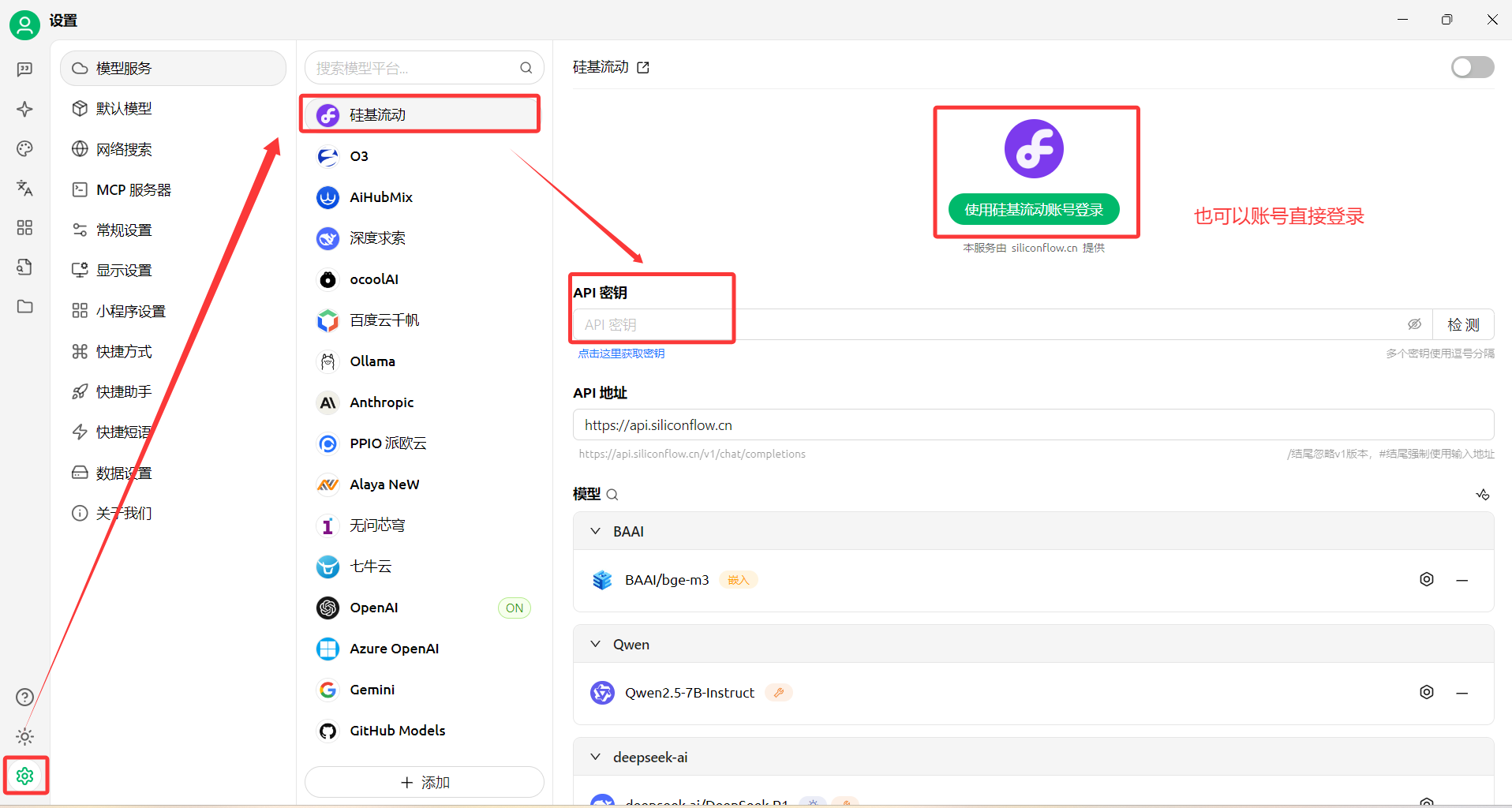Open the agents sparkle sidebar icon
This screenshot has width=1512, height=808.
pyautogui.click(x=24, y=109)
